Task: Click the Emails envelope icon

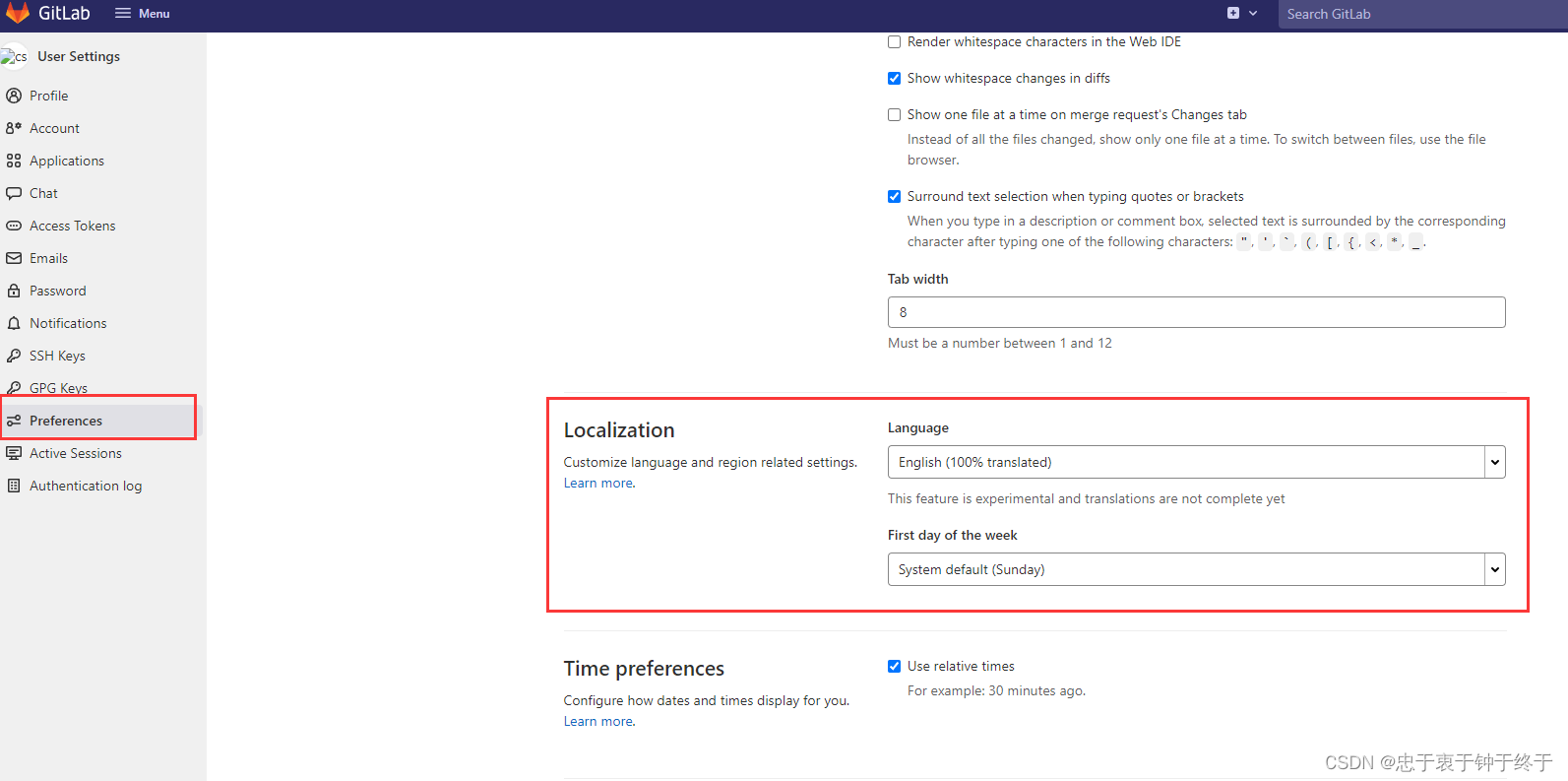Action: (x=14, y=258)
